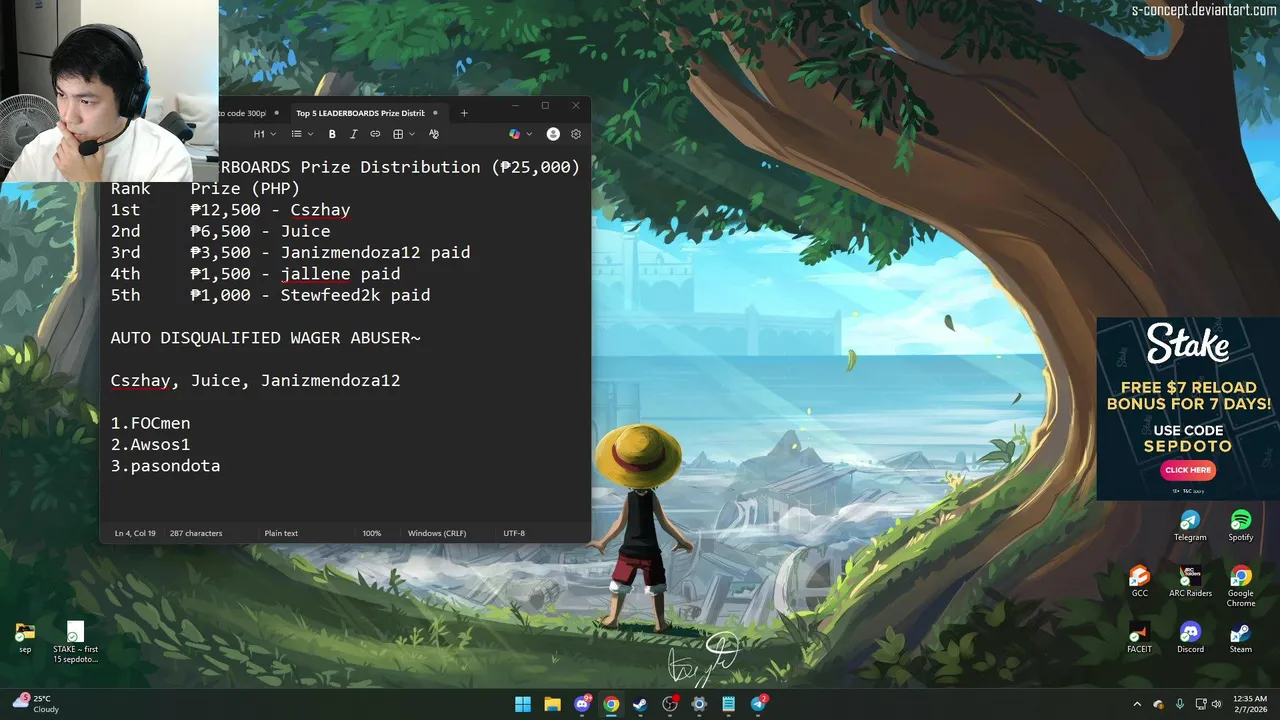Screen dimensions: 1280x720
Task: Open Discord from the taskbar
Action: click(x=582, y=704)
